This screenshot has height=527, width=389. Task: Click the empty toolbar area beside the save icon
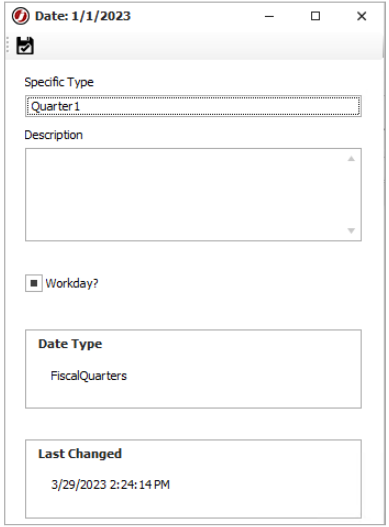(x=208, y=46)
